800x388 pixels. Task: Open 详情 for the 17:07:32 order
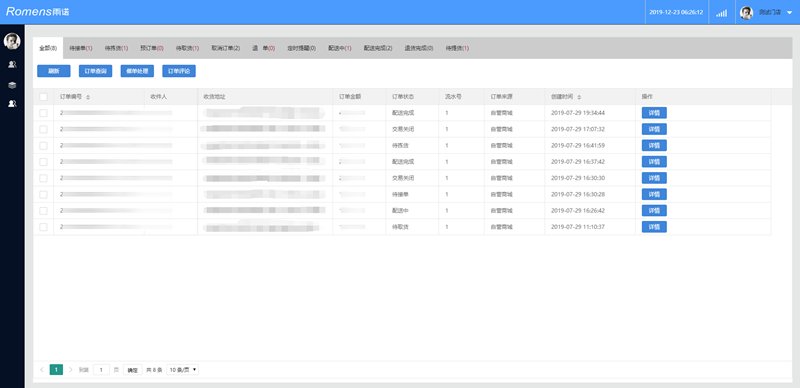(654, 129)
